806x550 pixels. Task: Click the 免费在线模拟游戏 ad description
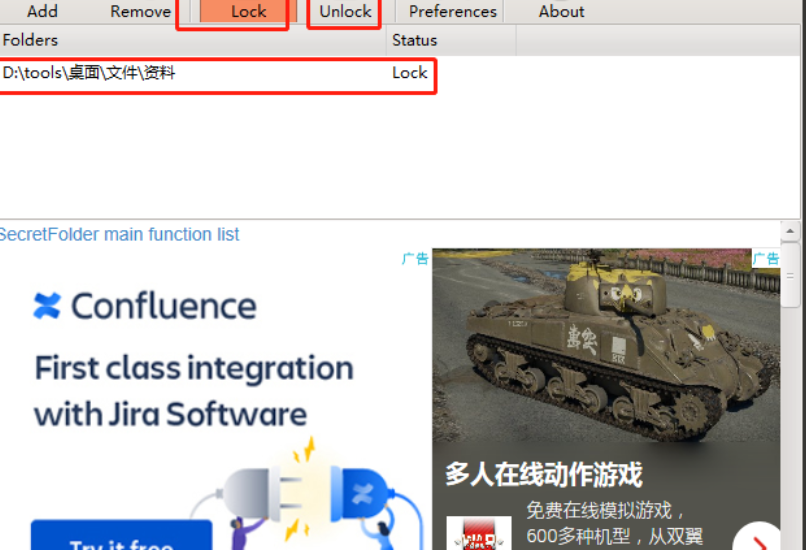(x=614, y=523)
